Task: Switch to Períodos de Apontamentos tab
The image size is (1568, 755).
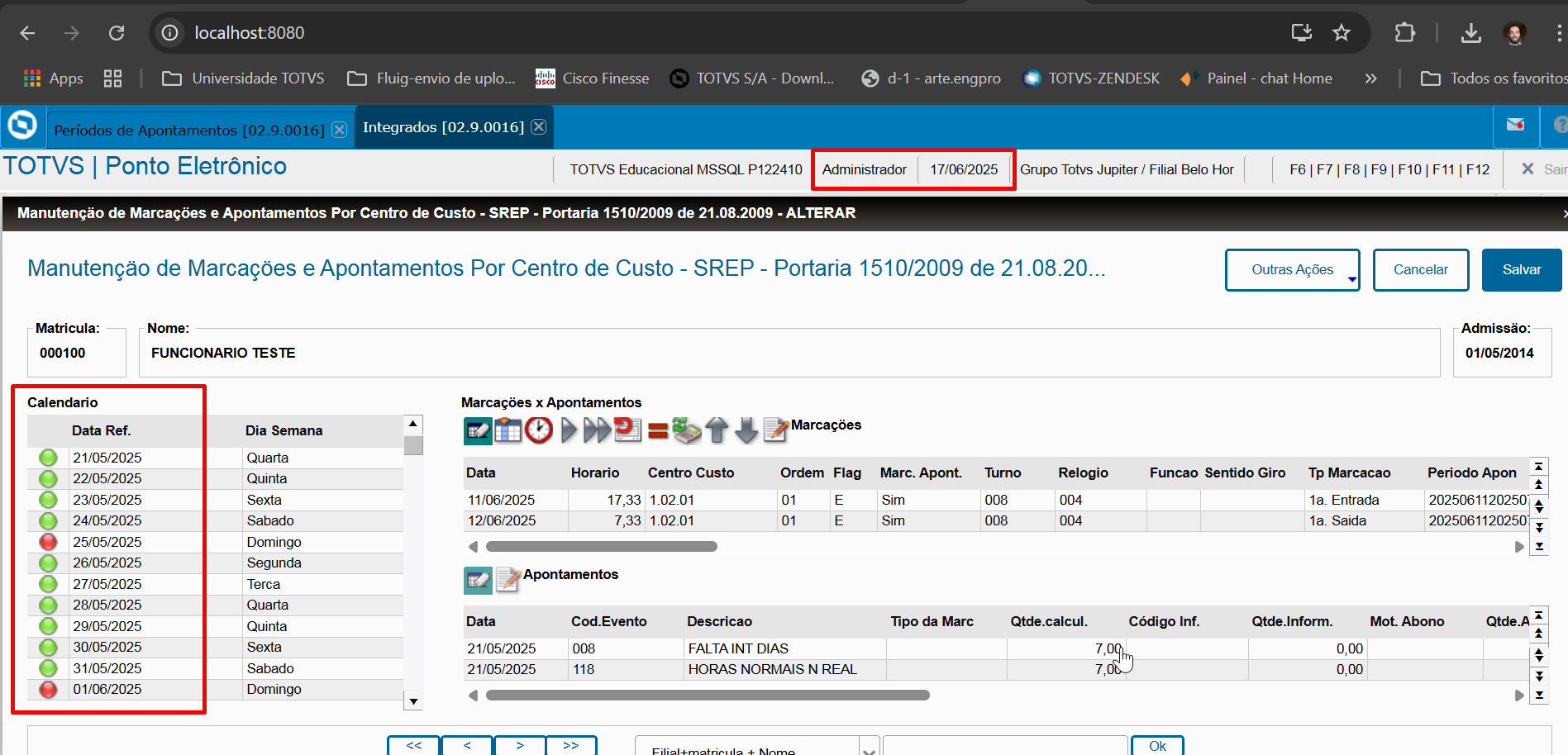Action: tap(188, 130)
